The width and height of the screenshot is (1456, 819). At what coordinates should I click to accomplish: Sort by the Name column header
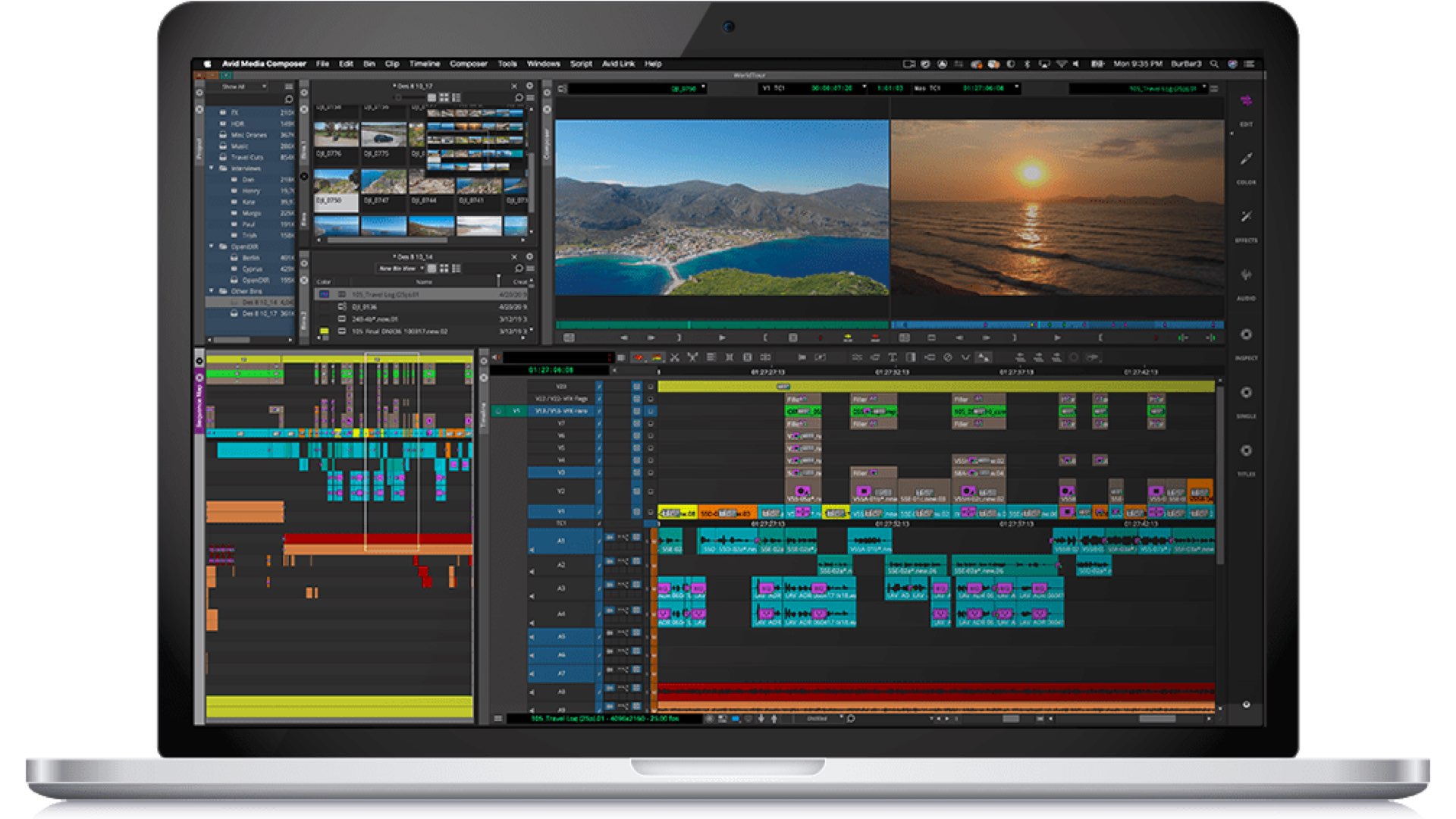424,282
